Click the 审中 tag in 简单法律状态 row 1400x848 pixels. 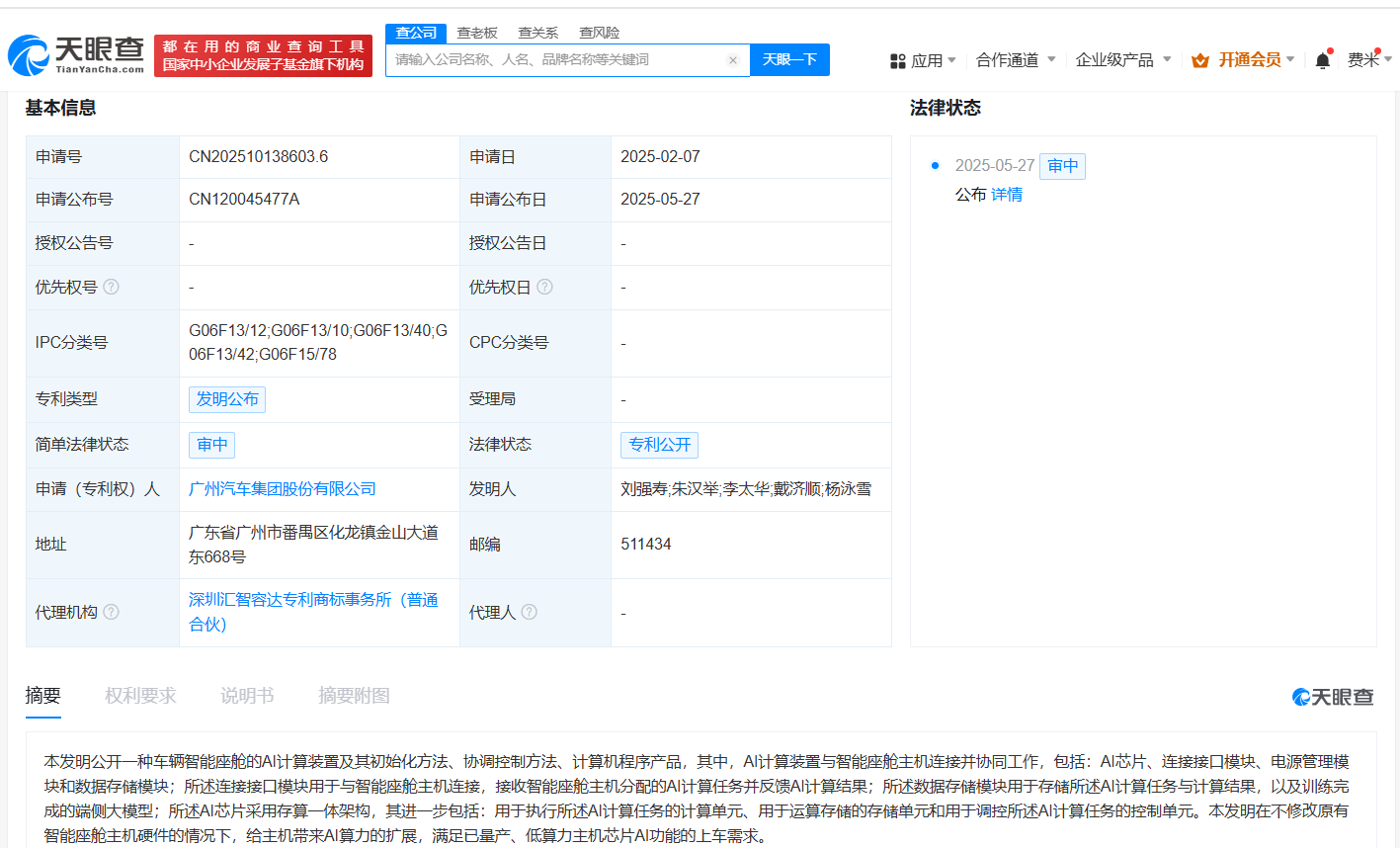point(211,445)
